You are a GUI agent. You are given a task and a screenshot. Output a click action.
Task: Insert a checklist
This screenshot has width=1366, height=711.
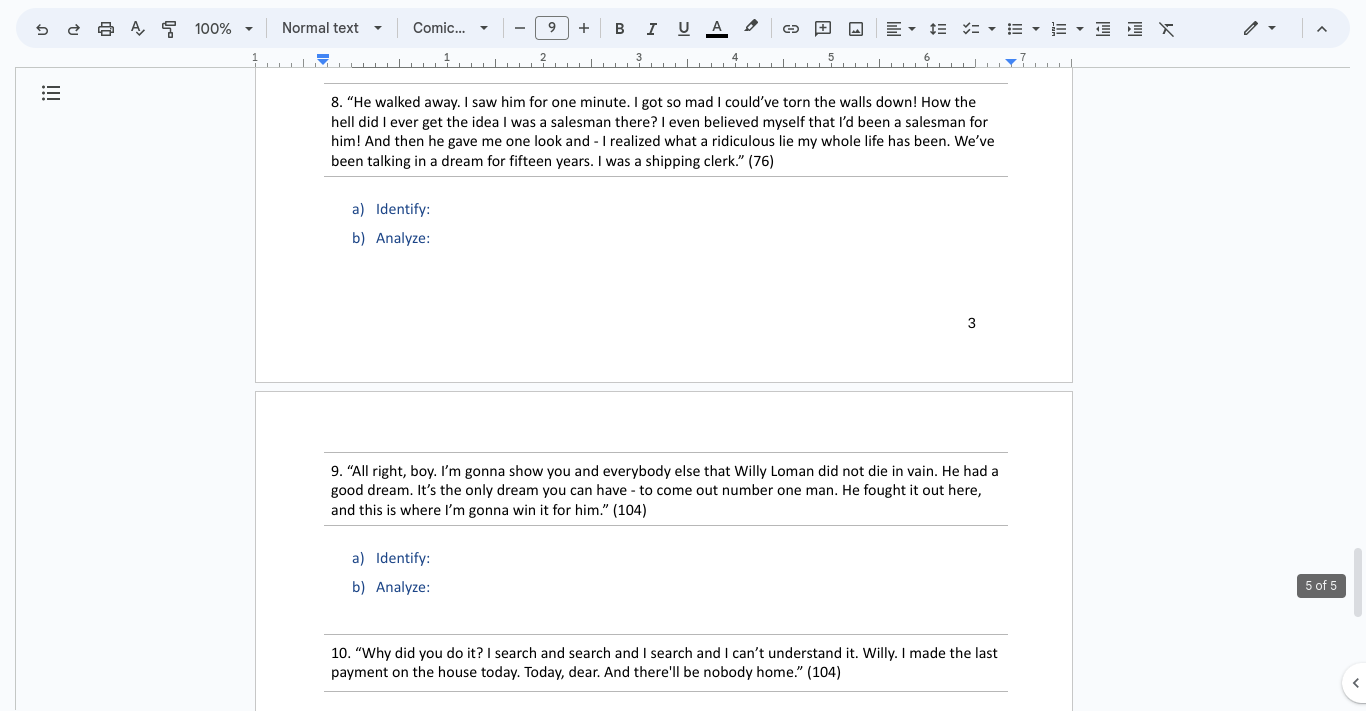969,29
